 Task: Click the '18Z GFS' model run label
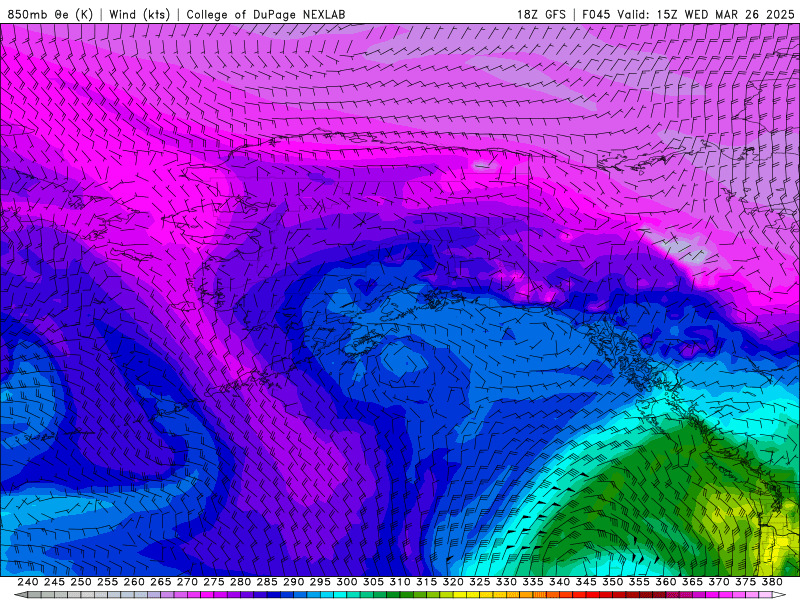(541, 14)
